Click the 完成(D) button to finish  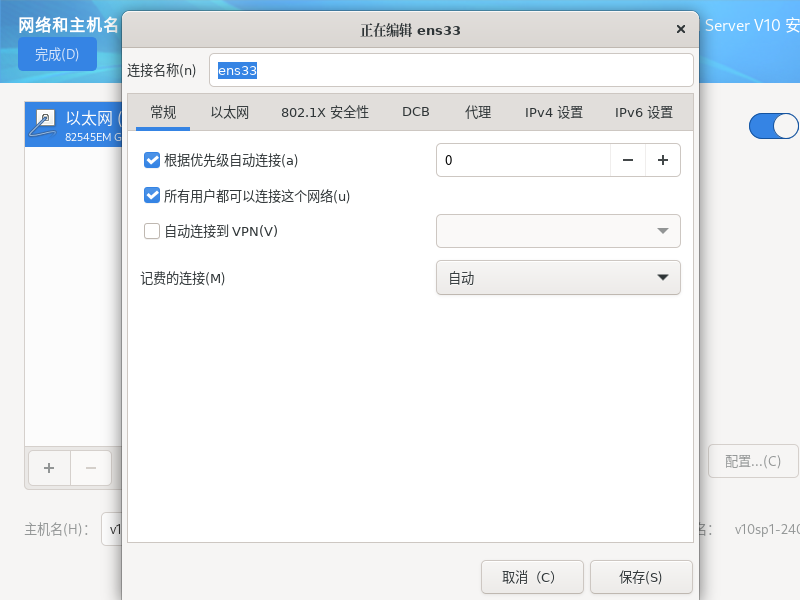57,54
